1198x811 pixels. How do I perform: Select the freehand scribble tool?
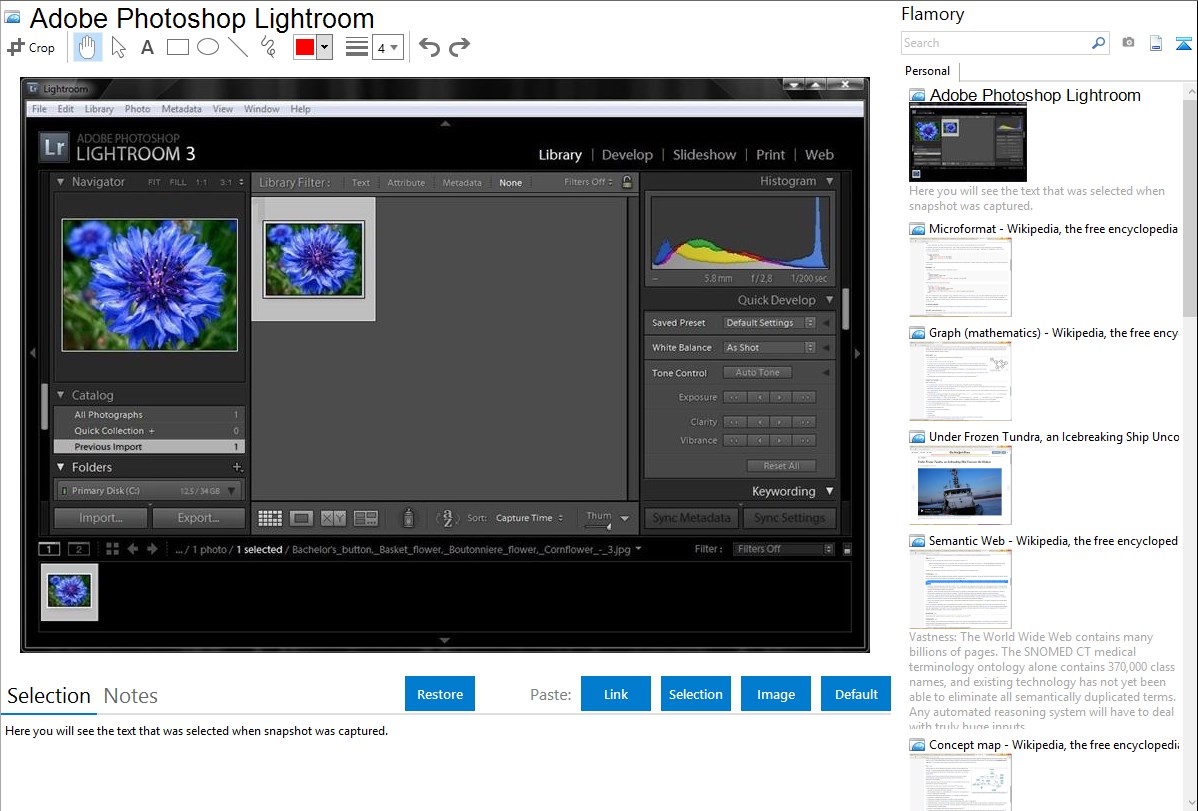[267, 47]
